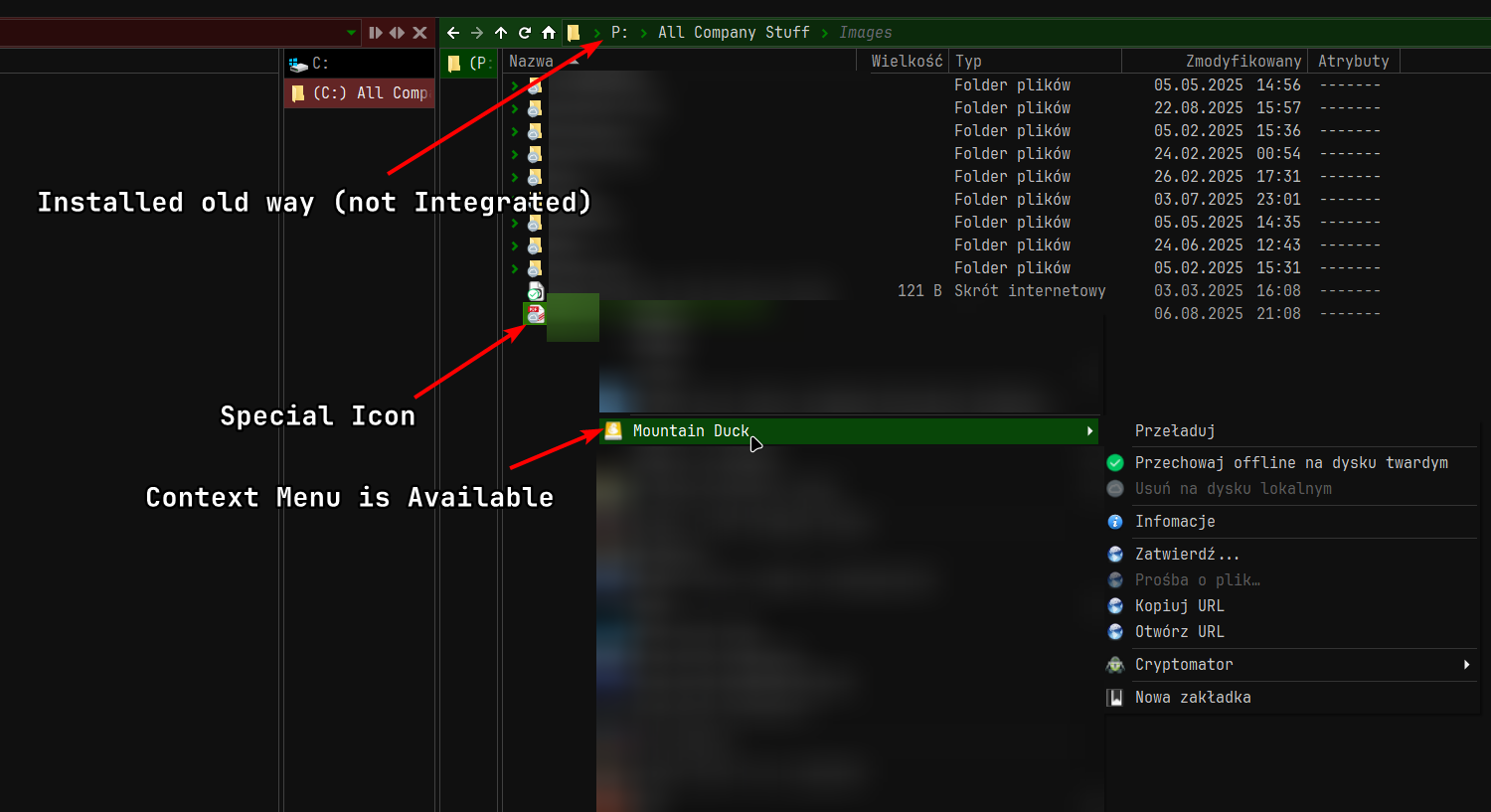
Task: Click the internet shortcut file icon
Action: pos(536,291)
